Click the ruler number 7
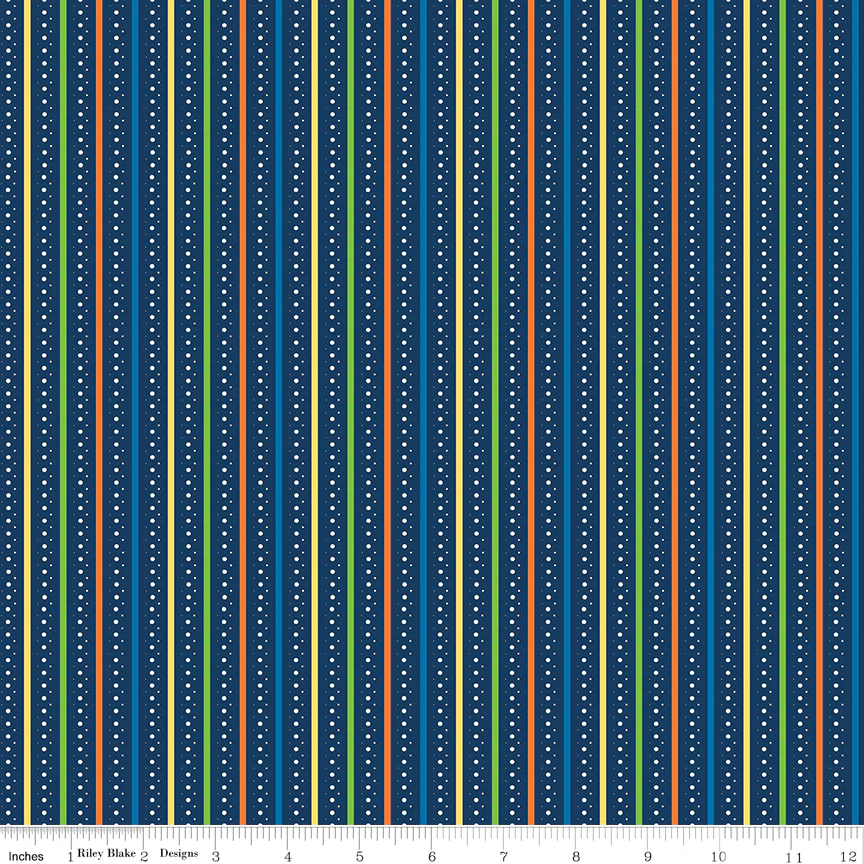Viewport: 864px width, 864px height. [x=504, y=857]
